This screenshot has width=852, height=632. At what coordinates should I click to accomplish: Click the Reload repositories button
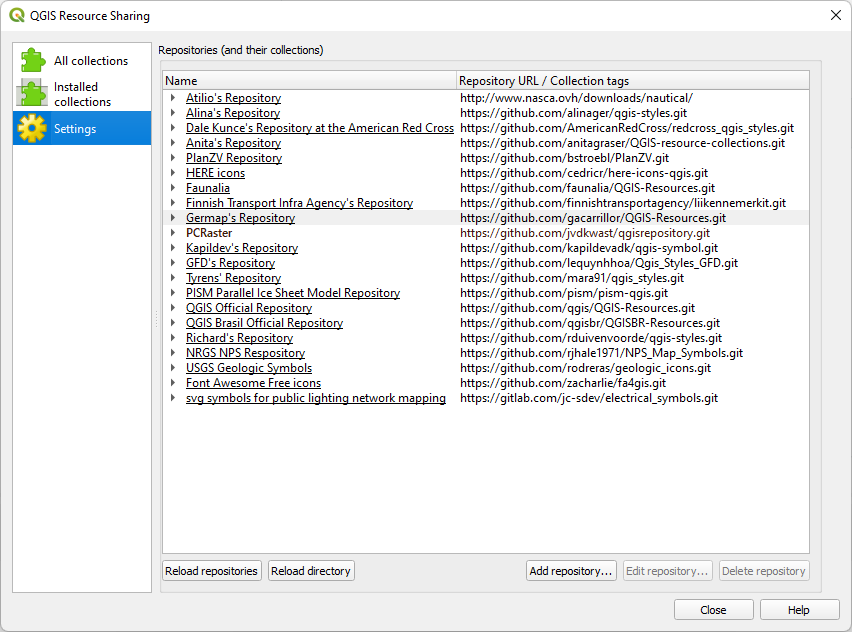pos(211,570)
